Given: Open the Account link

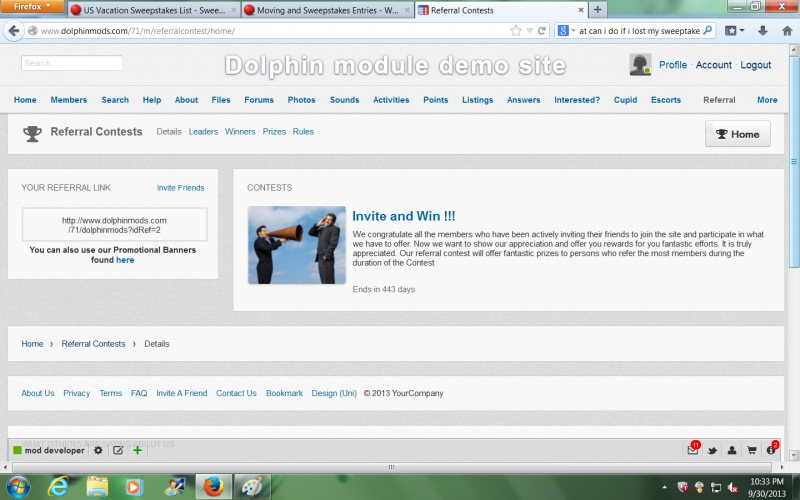Looking at the screenshot, I should pyautogui.click(x=713, y=65).
